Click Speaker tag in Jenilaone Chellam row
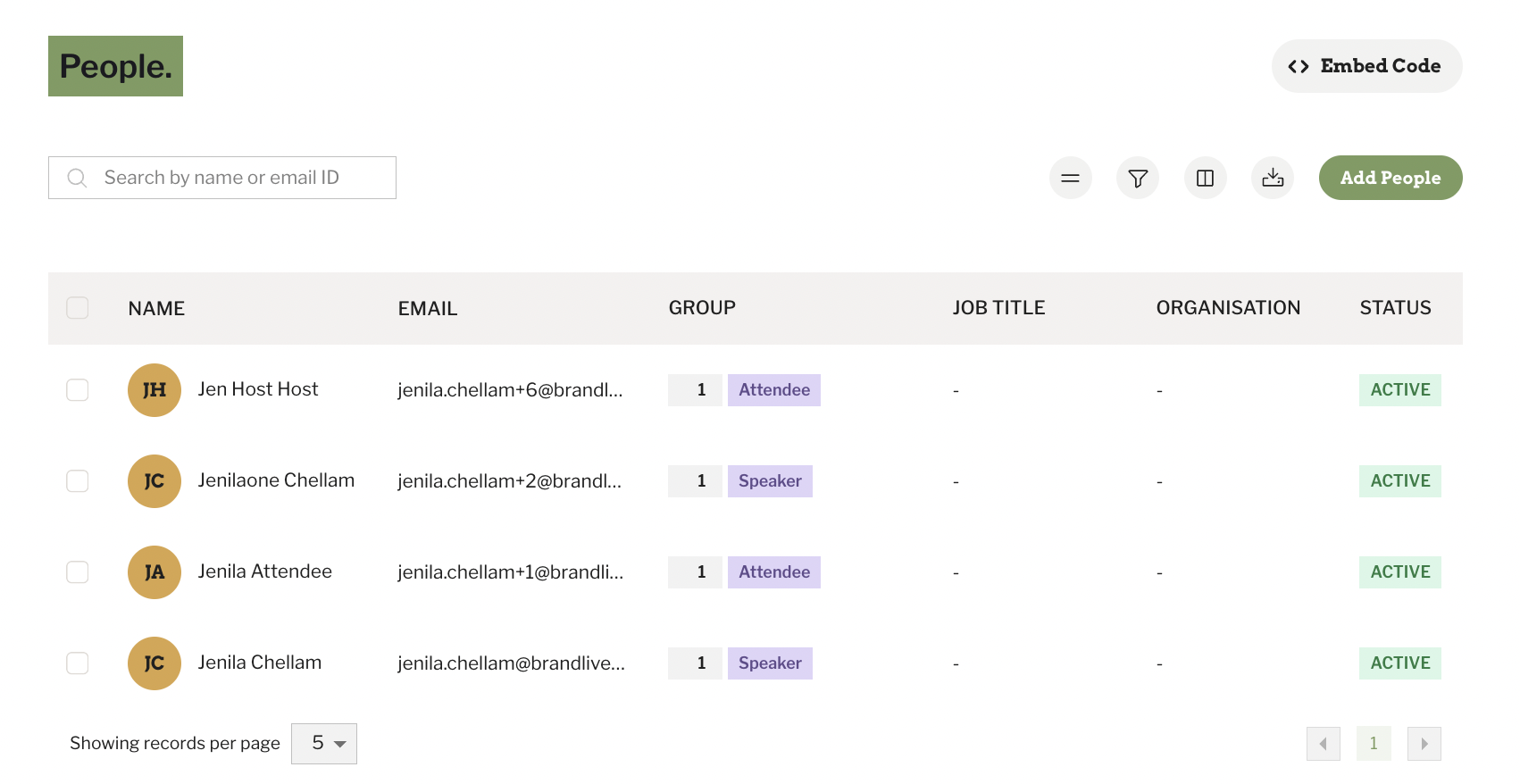The height and width of the screenshot is (784, 1520). click(x=770, y=481)
